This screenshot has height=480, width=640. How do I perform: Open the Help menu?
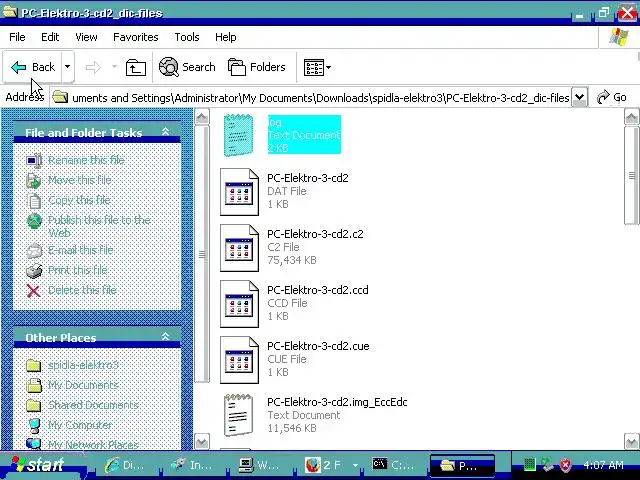(226, 37)
